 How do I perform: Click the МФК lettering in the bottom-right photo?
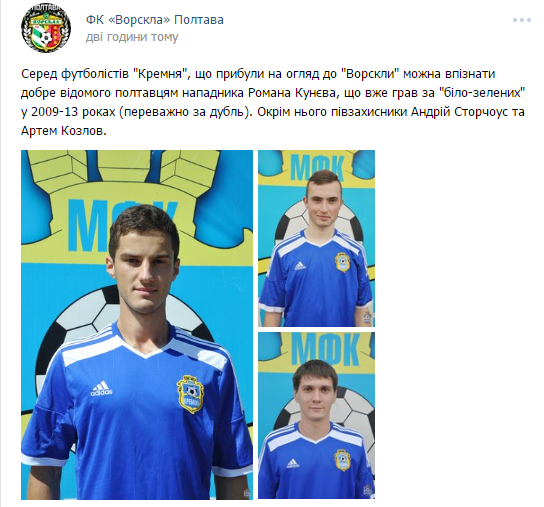(x=325, y=350)
